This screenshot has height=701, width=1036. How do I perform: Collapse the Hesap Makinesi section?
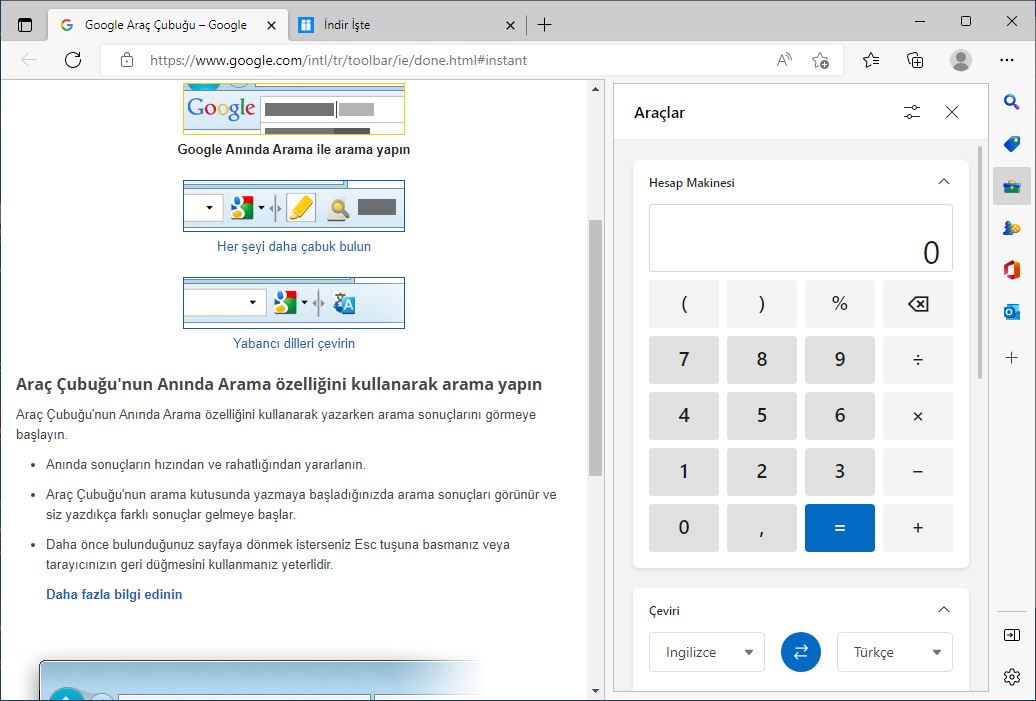[944, 182]
